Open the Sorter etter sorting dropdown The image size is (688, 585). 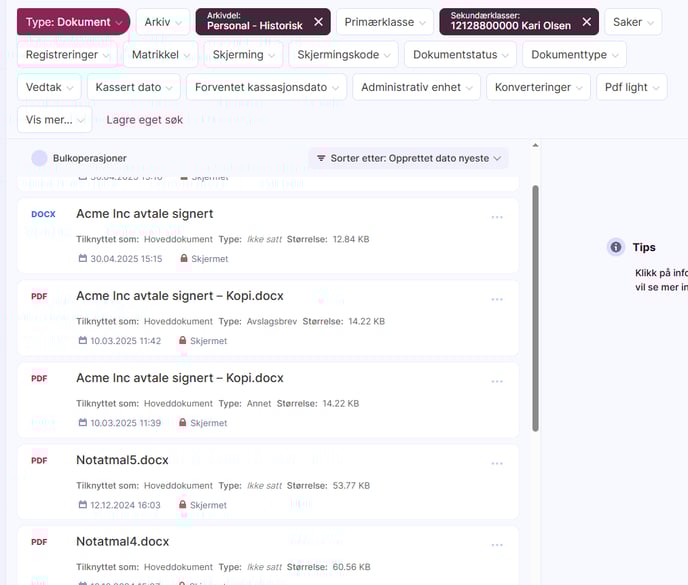tap(408, 158)
